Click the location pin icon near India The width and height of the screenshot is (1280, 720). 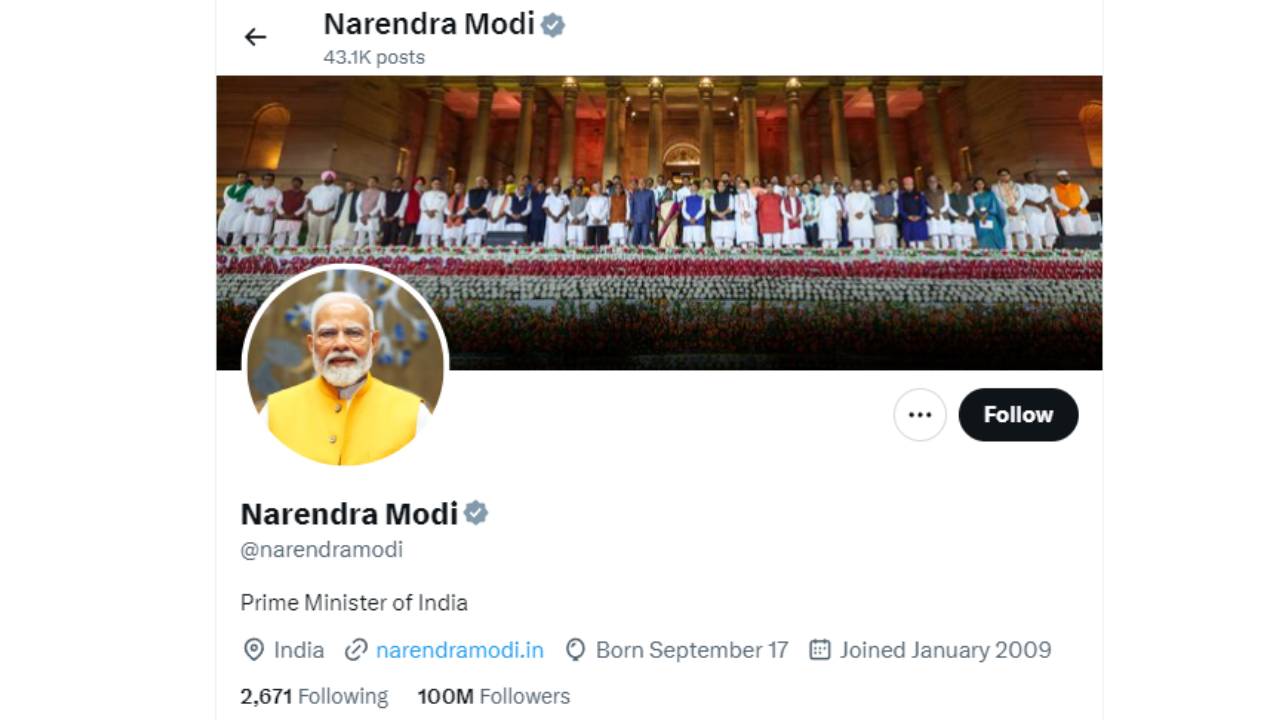(x=254, y=650)
